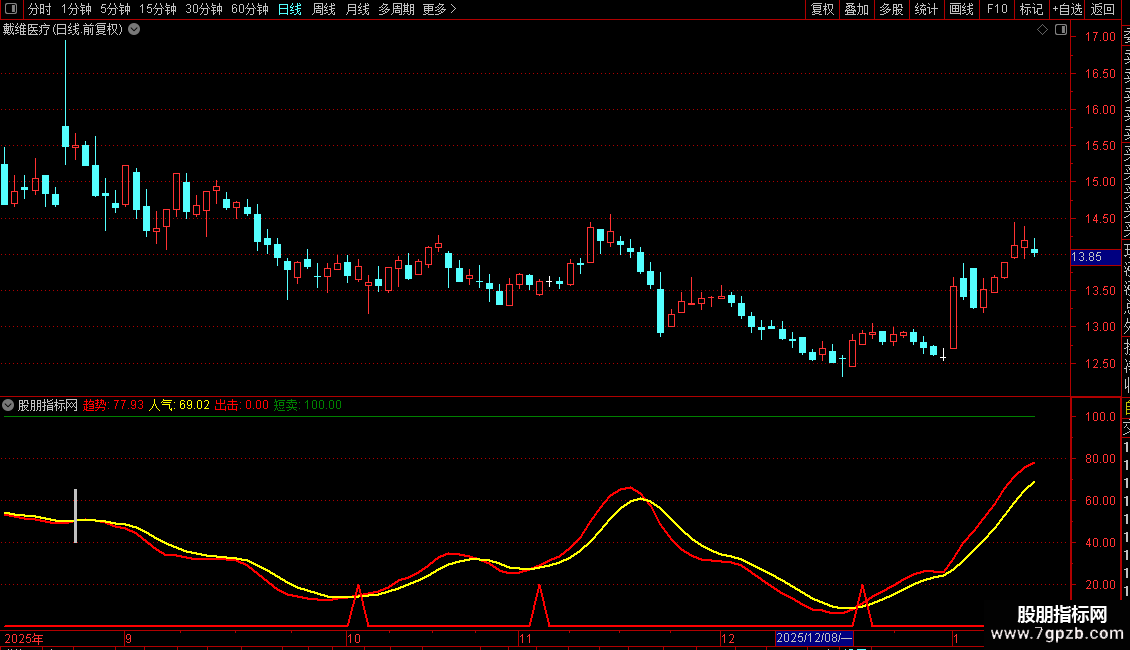The width and height of the screenshot is (1130, 650).
Task: Open 统计 statistics tool
Action: pos(926,9)
